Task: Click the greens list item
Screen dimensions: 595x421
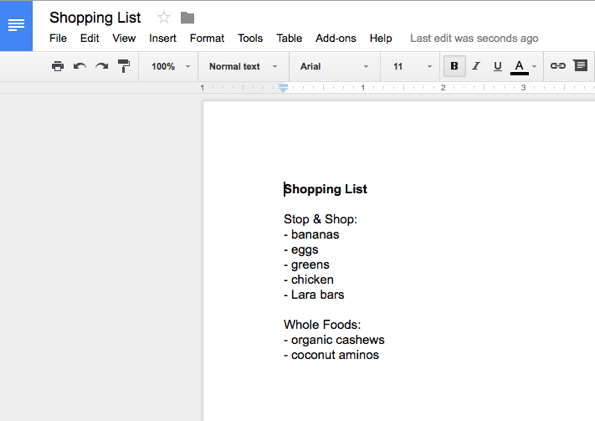Action: (307, 265)
